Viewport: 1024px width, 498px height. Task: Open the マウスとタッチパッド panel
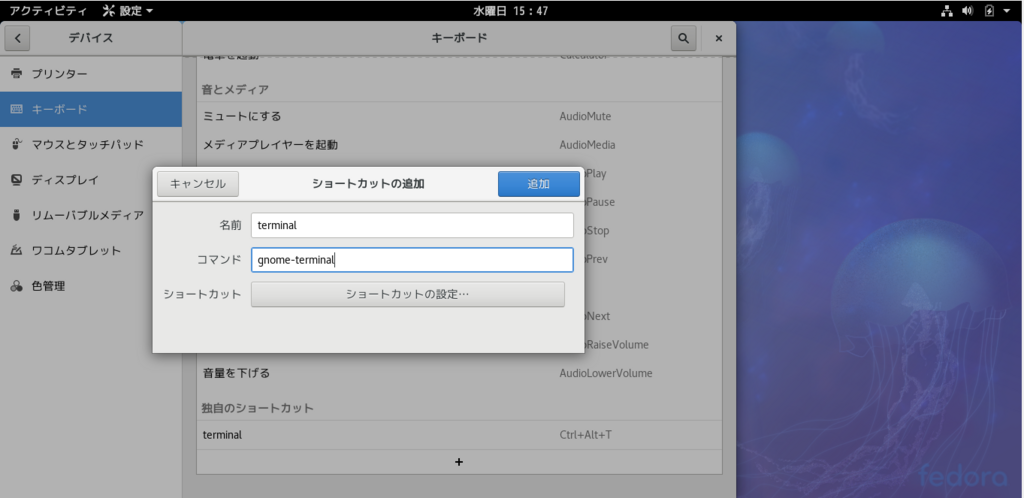coord(91,144)
